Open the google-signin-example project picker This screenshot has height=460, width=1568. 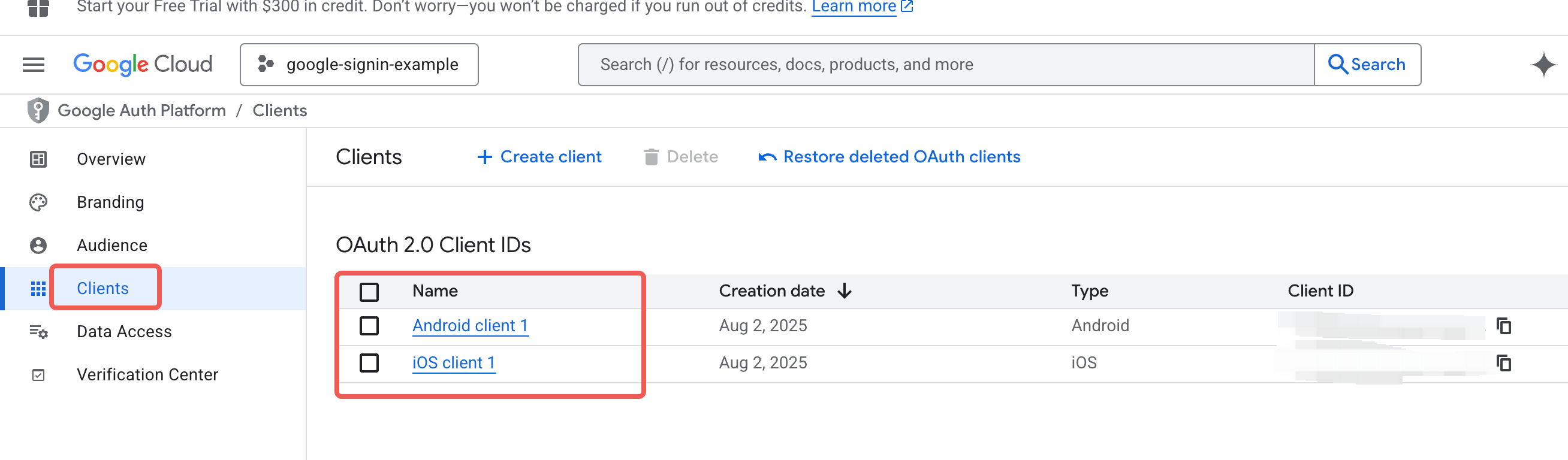point(359,65)
